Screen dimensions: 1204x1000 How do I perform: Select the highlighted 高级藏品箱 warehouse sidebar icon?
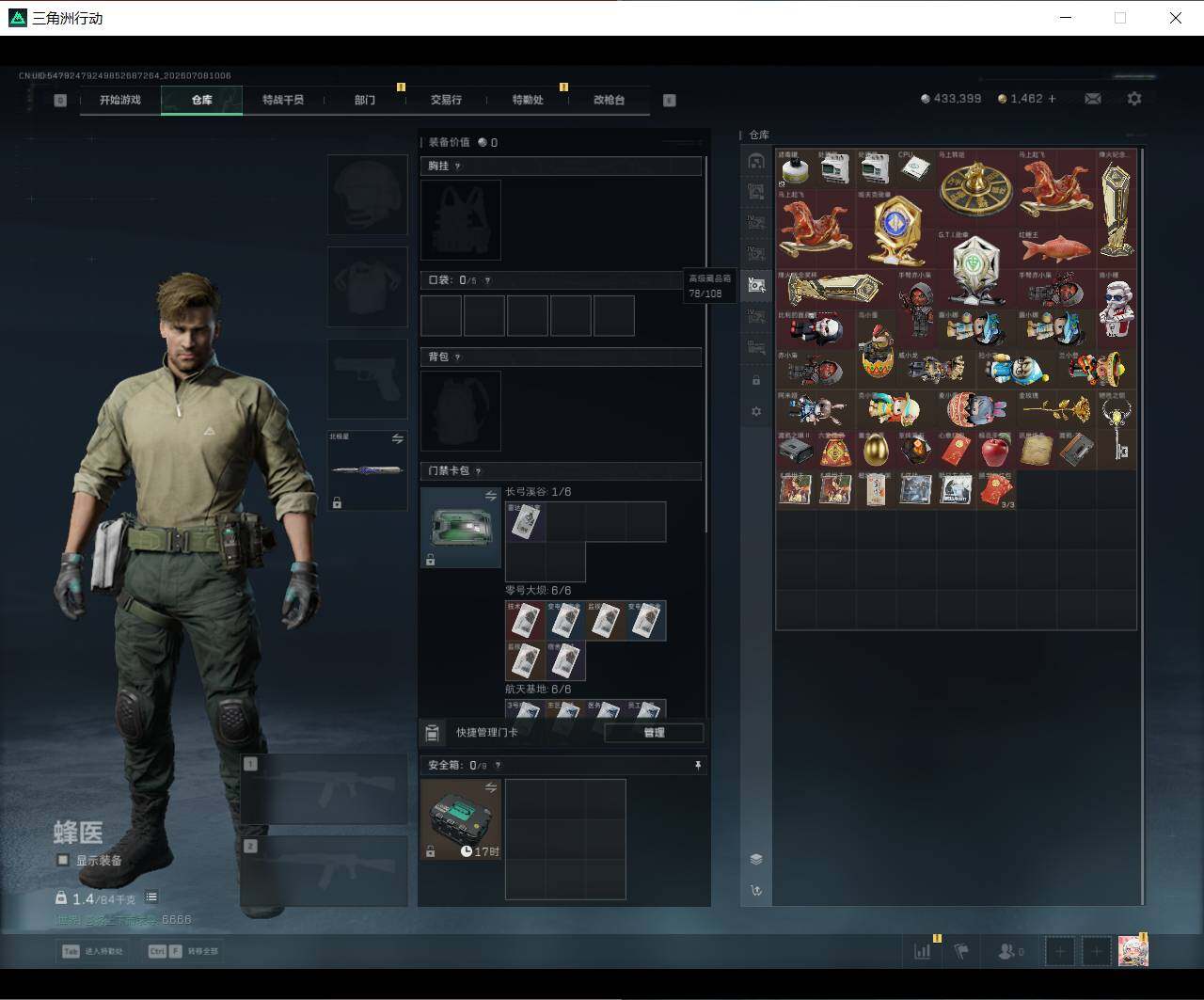756,284
